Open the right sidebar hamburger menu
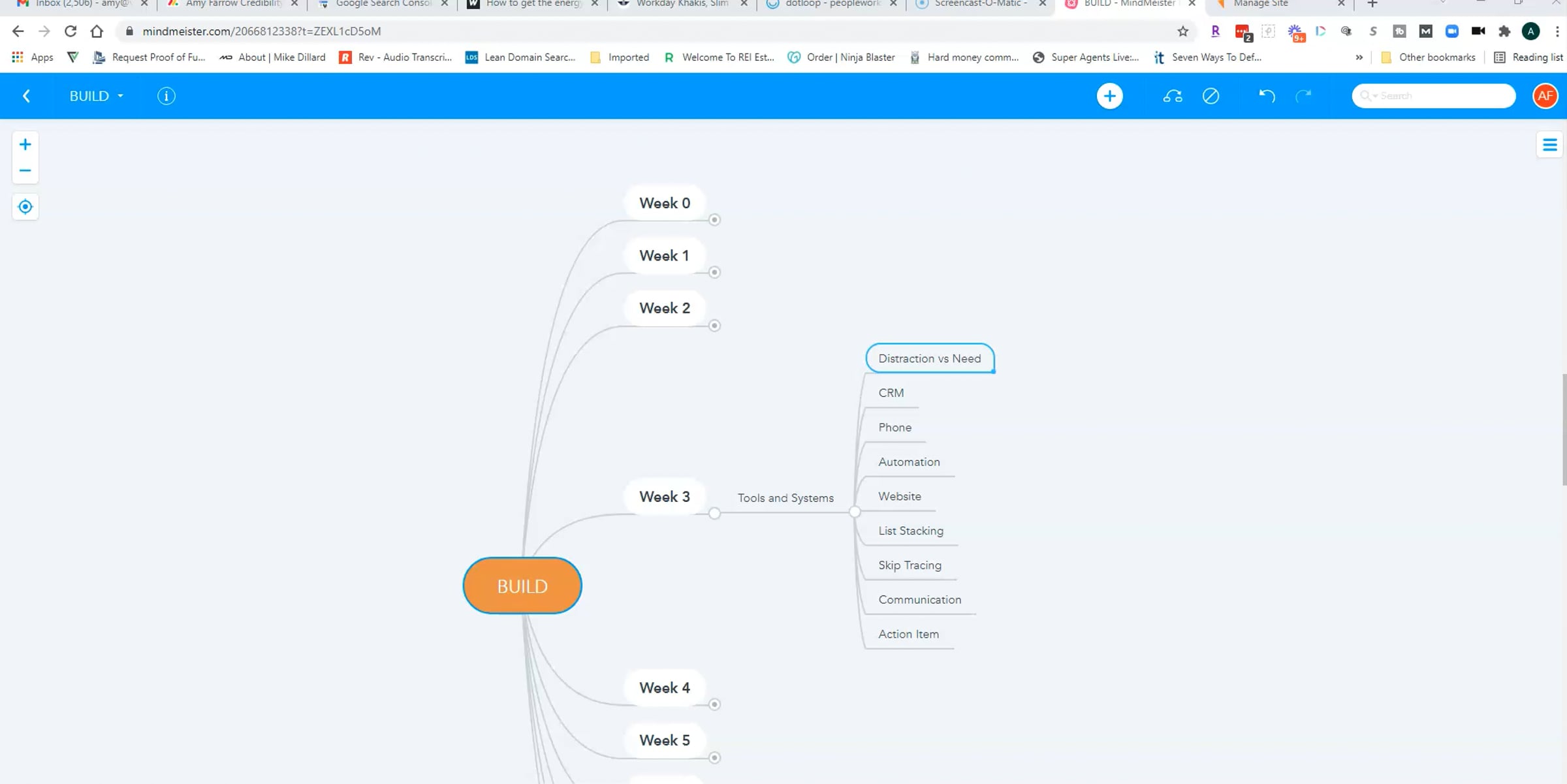This screenshot has height=784, width=1567. (x=1549, y=145)
